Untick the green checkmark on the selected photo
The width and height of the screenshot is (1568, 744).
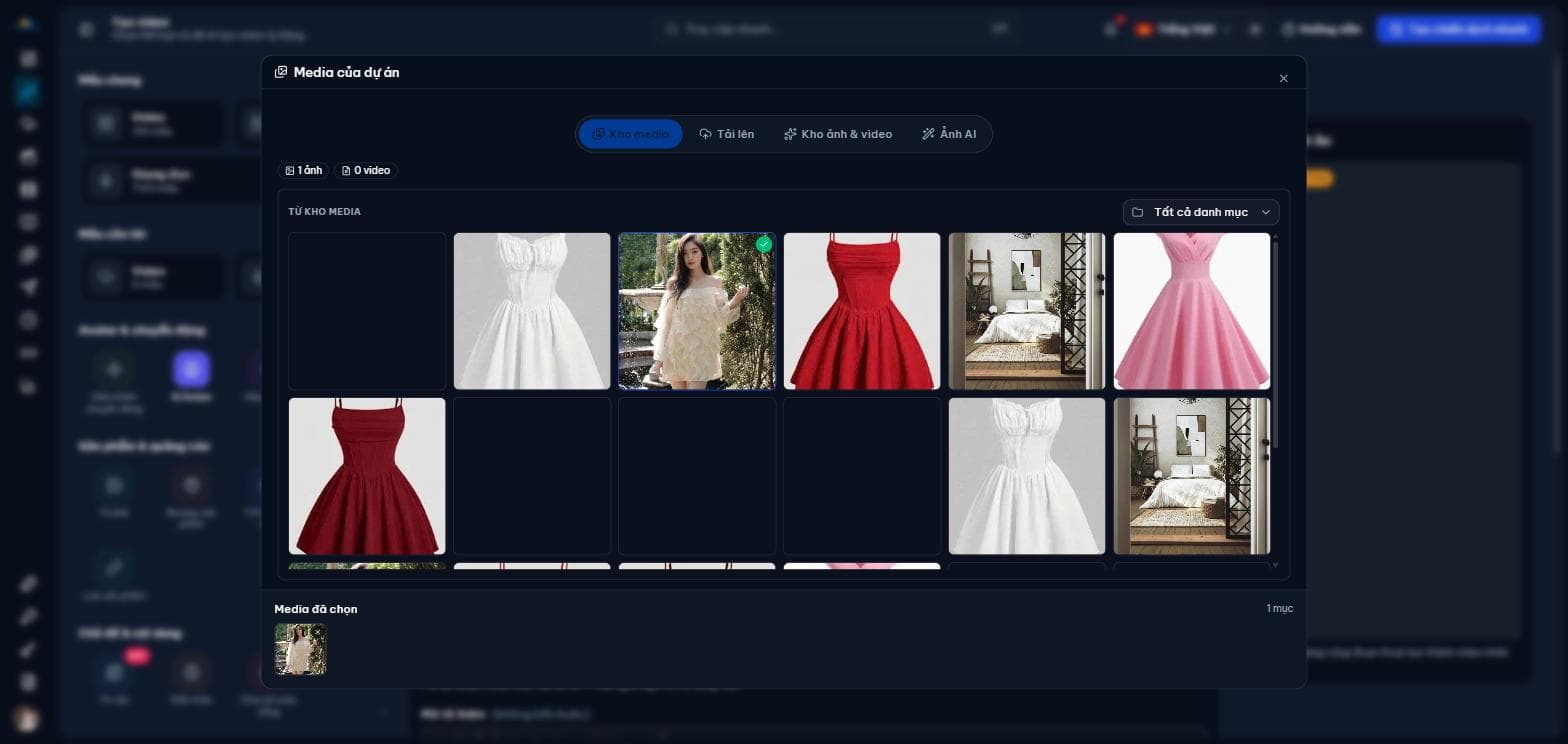pos(764,244)
